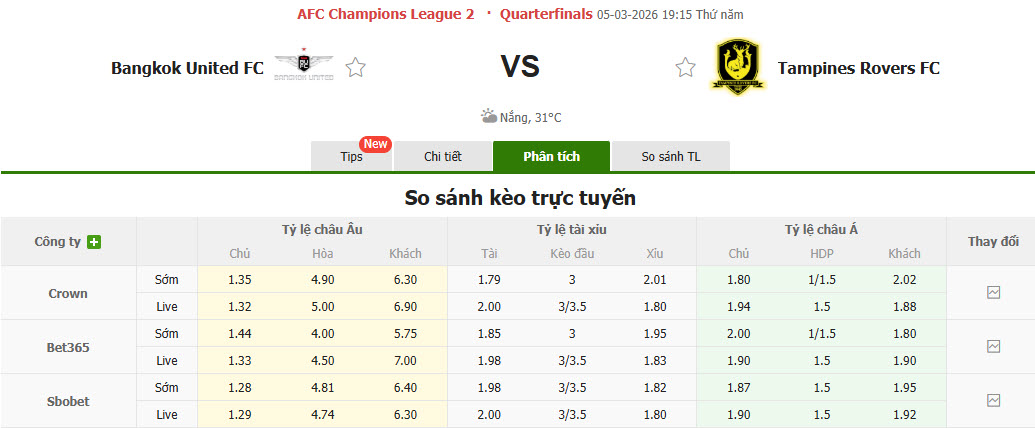Open AFC Champions League 2 link
The width and height of the screenshot is (1035, 428).
[385, 15]
